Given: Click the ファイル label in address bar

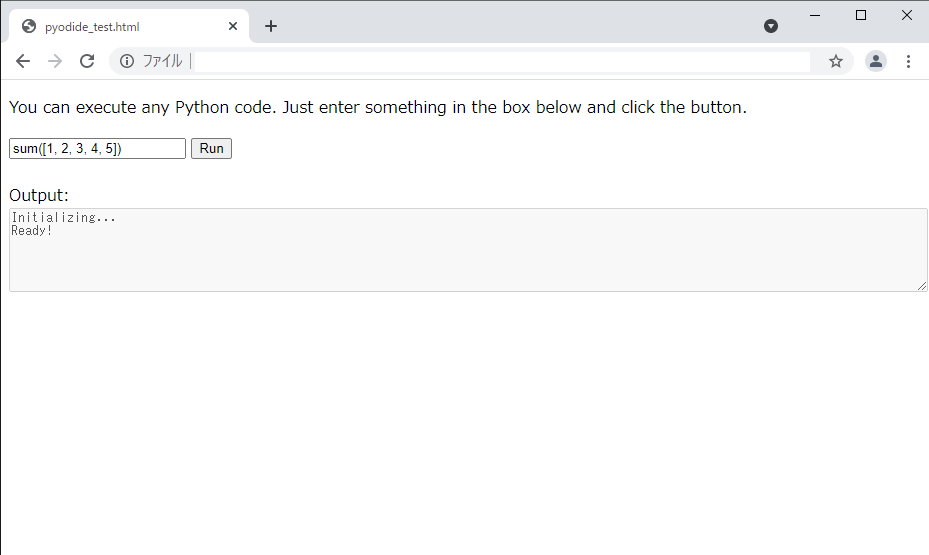Looking at the screenshot, I should click(x=162, y=61).
